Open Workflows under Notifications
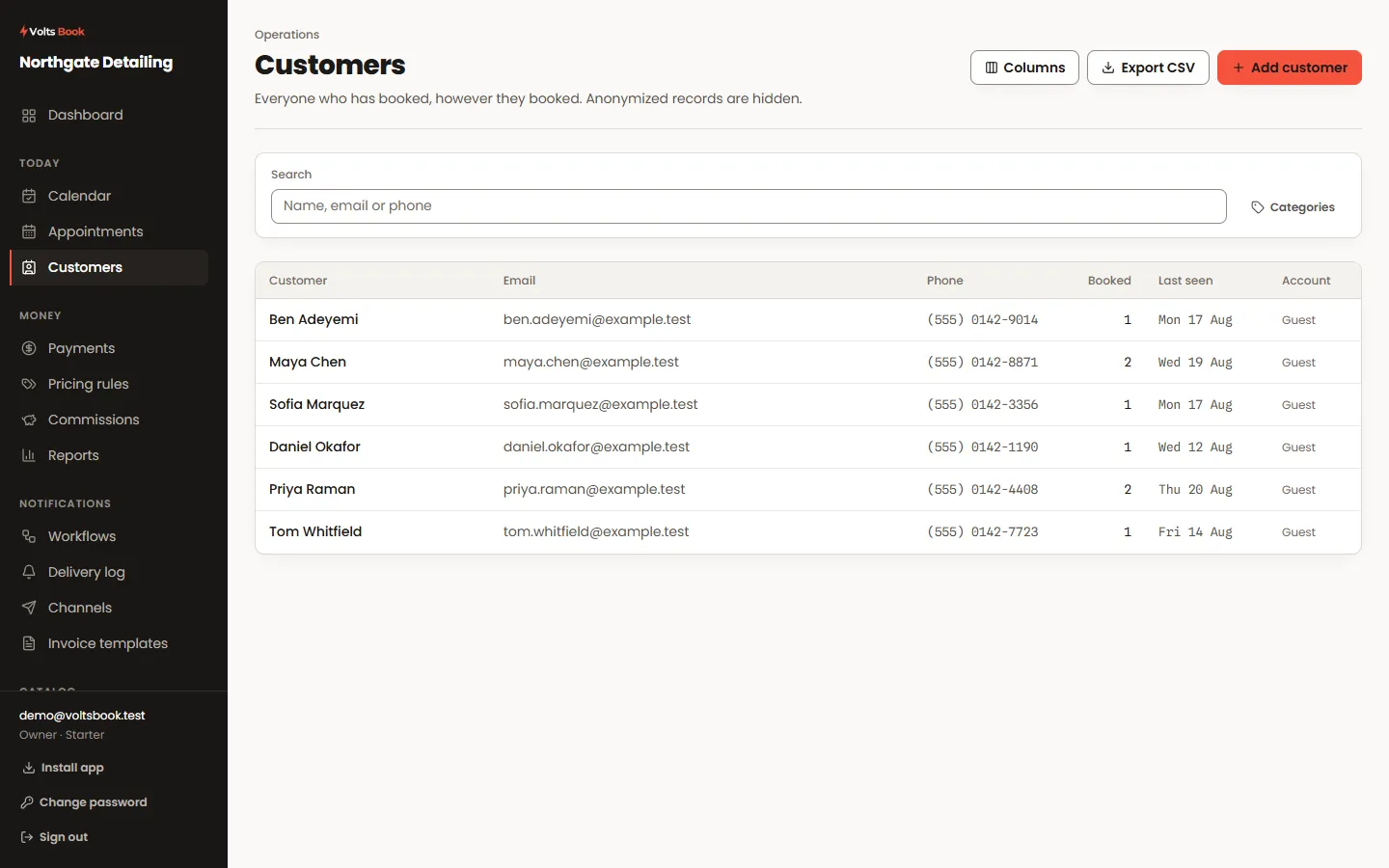Viewport: 1389px width, 868px height. [109, 536]
